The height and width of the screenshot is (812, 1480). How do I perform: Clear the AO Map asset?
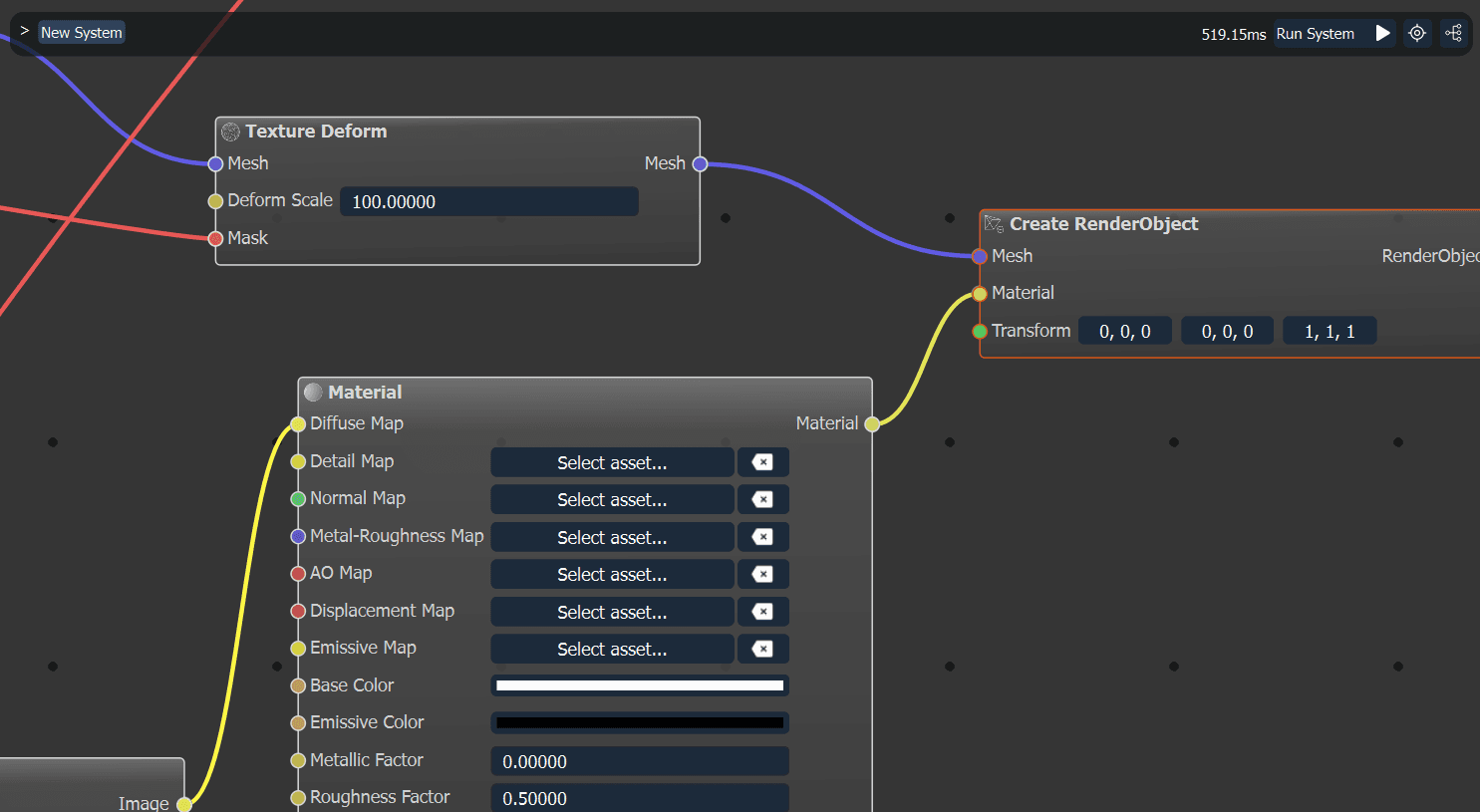point(762,574)
